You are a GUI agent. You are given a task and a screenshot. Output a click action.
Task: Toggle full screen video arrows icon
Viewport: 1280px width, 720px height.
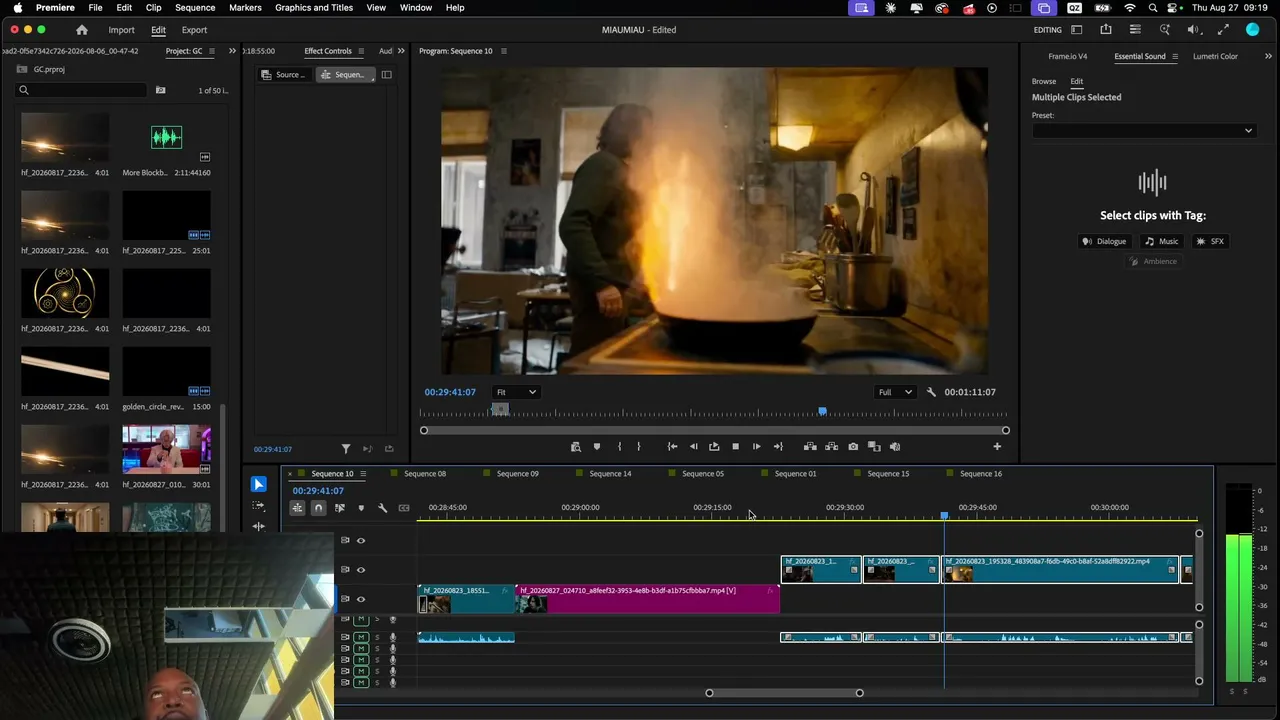[x=1223, y=30]
